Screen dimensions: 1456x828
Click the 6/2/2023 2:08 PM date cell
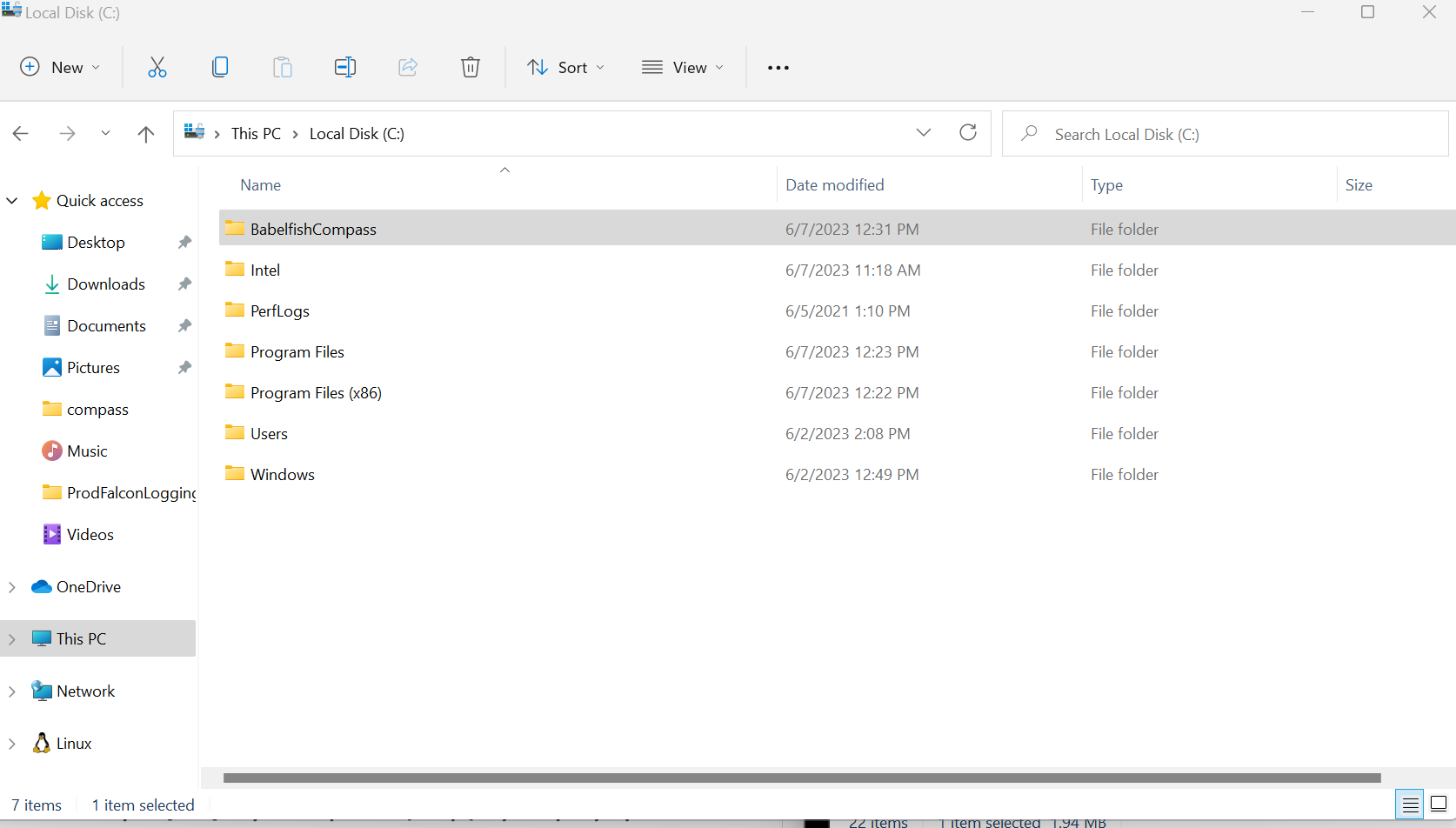click(848, 434)
